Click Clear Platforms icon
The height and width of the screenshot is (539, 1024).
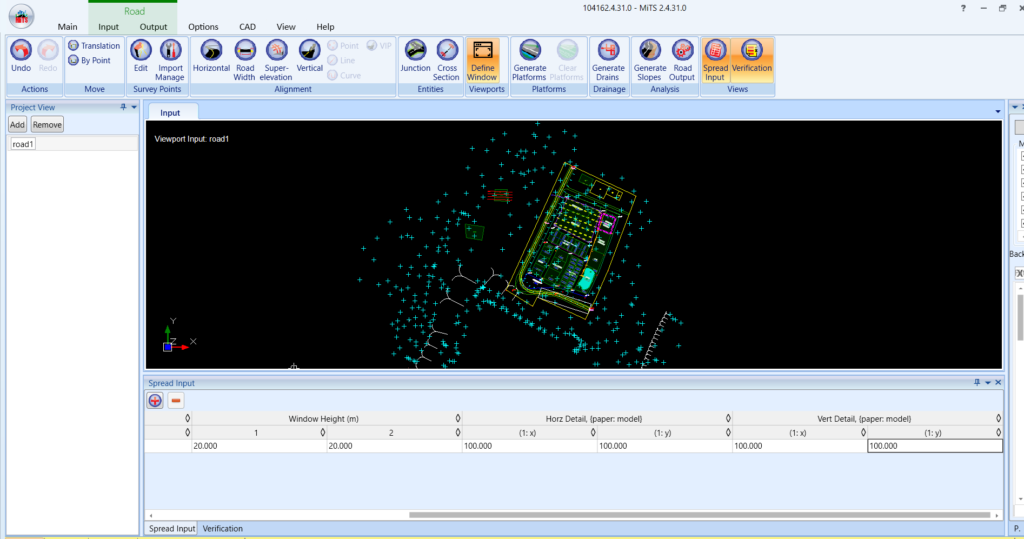tap(567, 60)
